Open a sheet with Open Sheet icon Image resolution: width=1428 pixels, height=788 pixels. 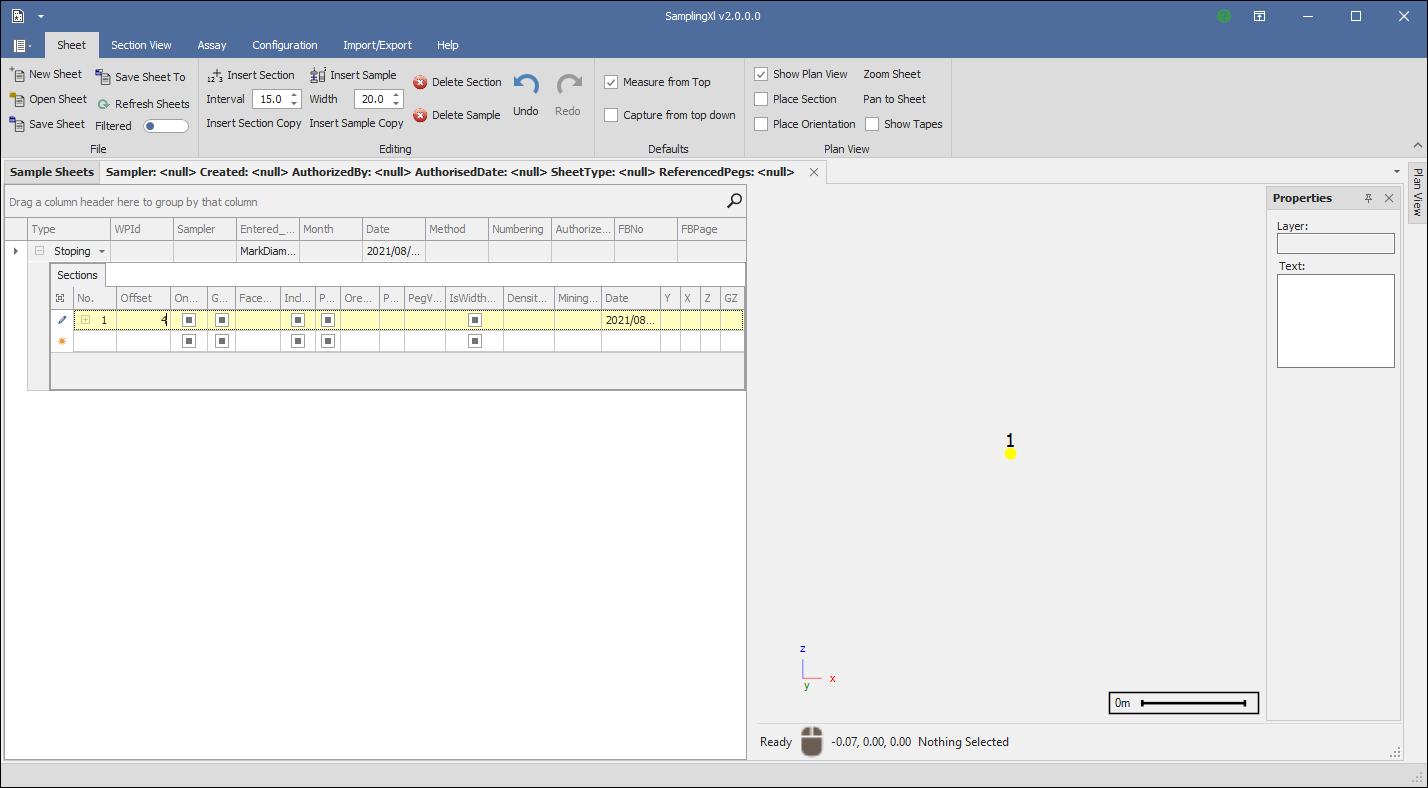(x=17, y=99)
